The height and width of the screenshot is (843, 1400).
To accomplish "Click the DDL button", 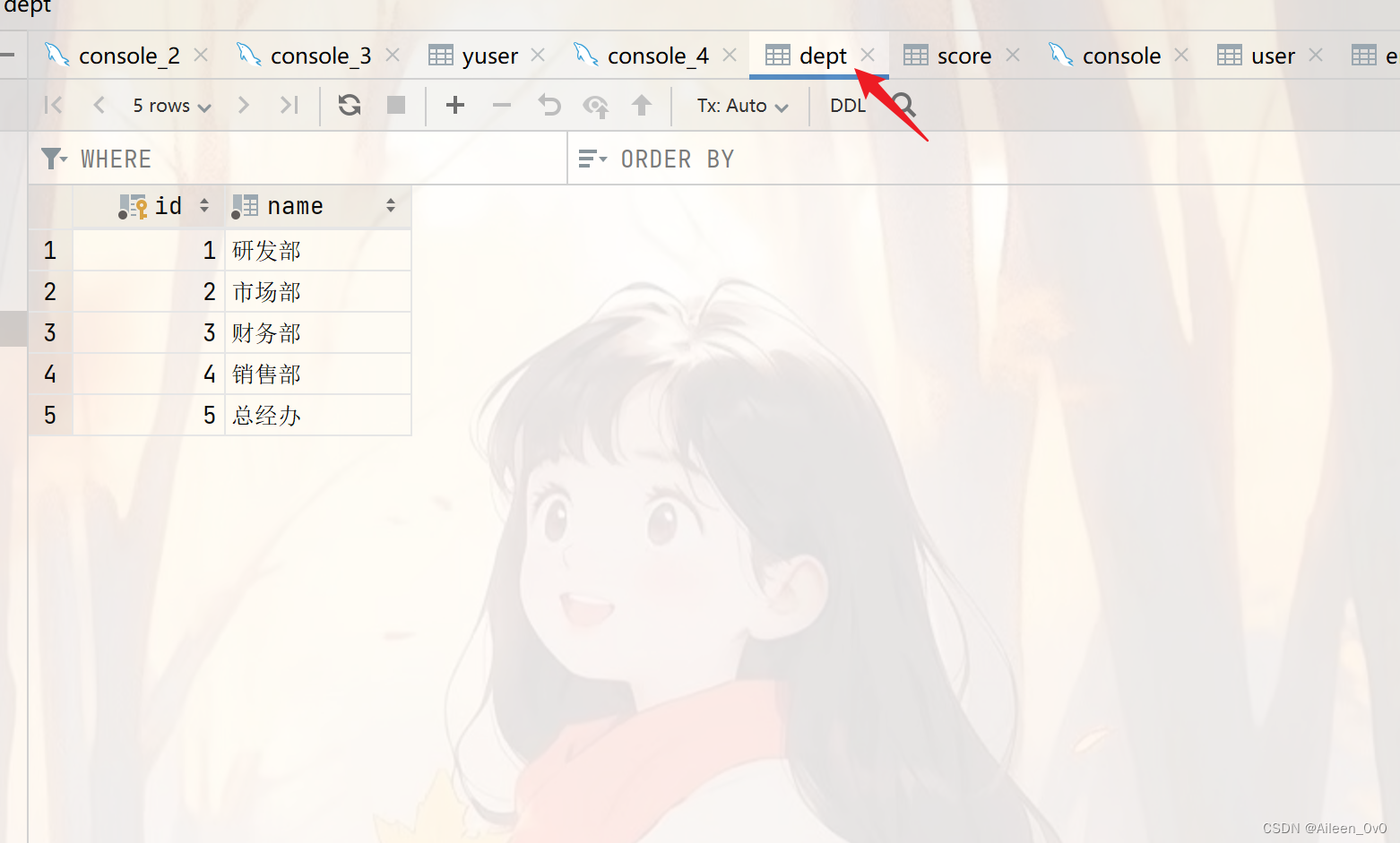I will coord(847,106).
